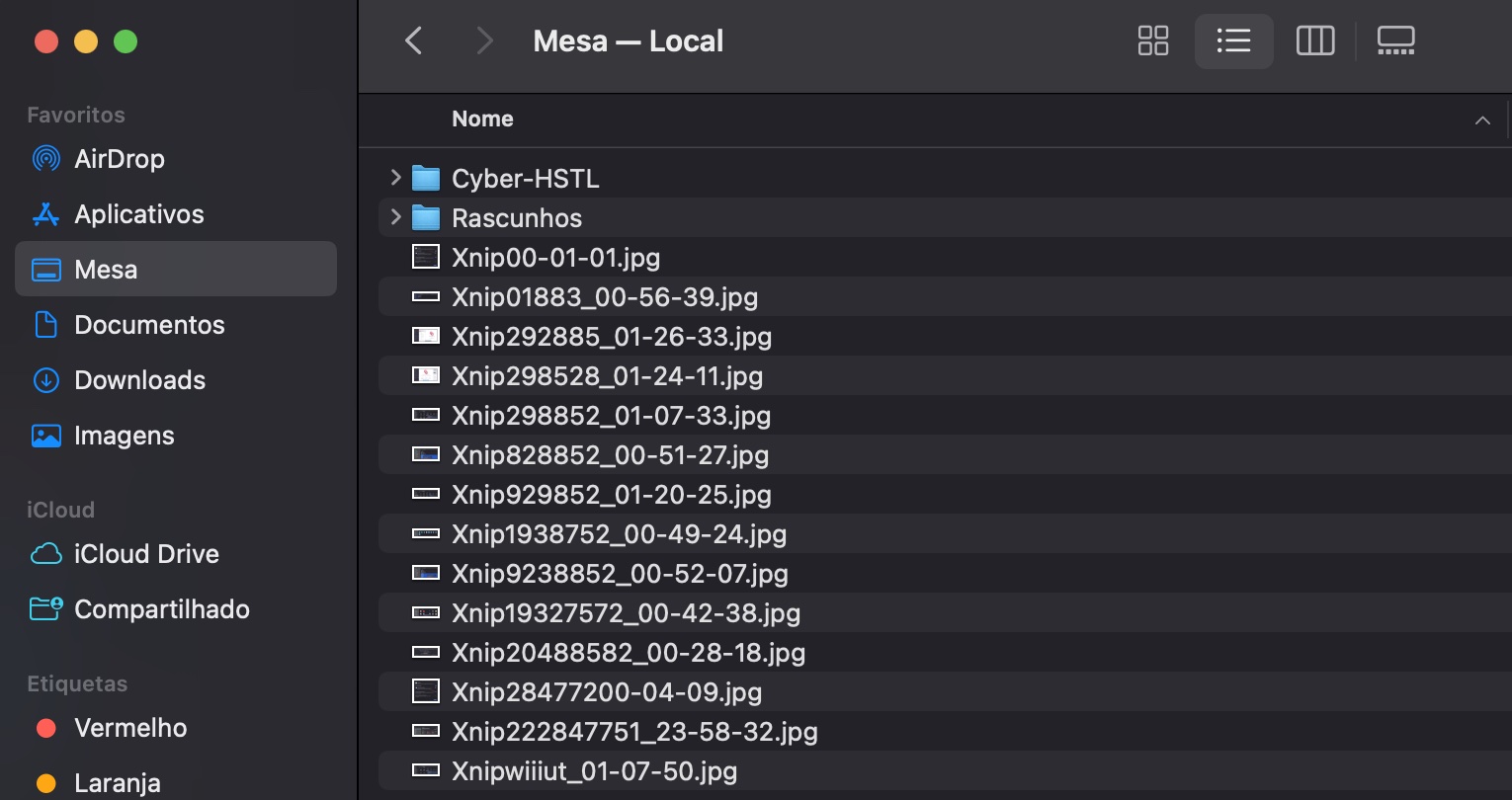
Task: Click the forward navigation arrow
Action: [x=483, y=40]
